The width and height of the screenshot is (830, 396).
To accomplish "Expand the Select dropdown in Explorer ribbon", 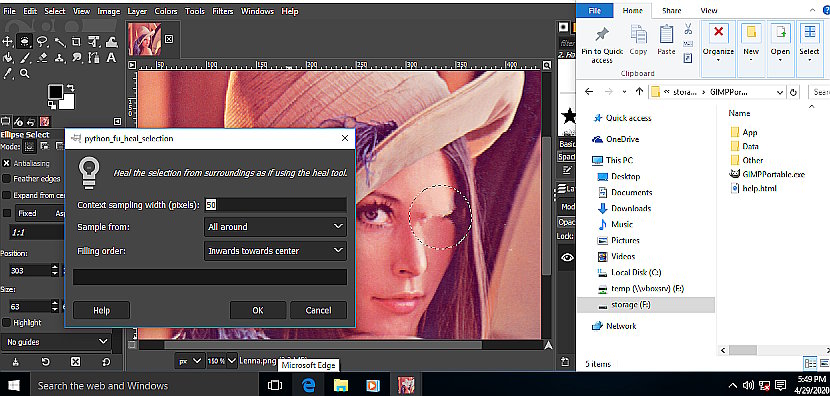I will pyautogui.click(x=809, y=49).
